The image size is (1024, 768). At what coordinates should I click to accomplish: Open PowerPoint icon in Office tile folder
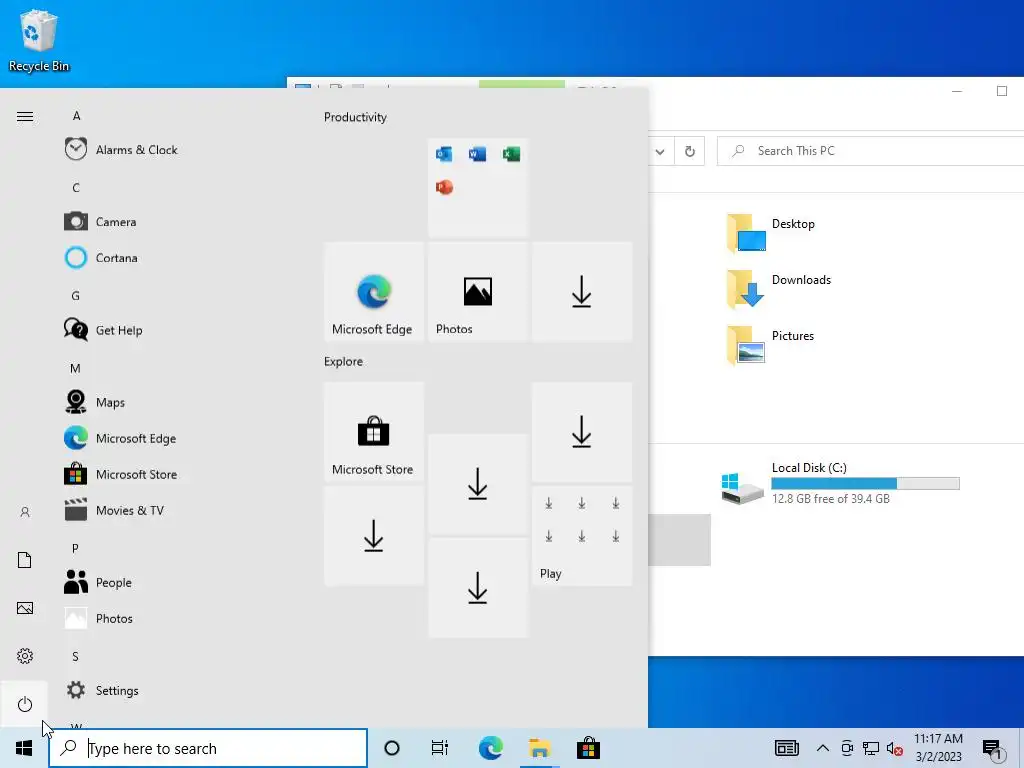coord(444,187)
